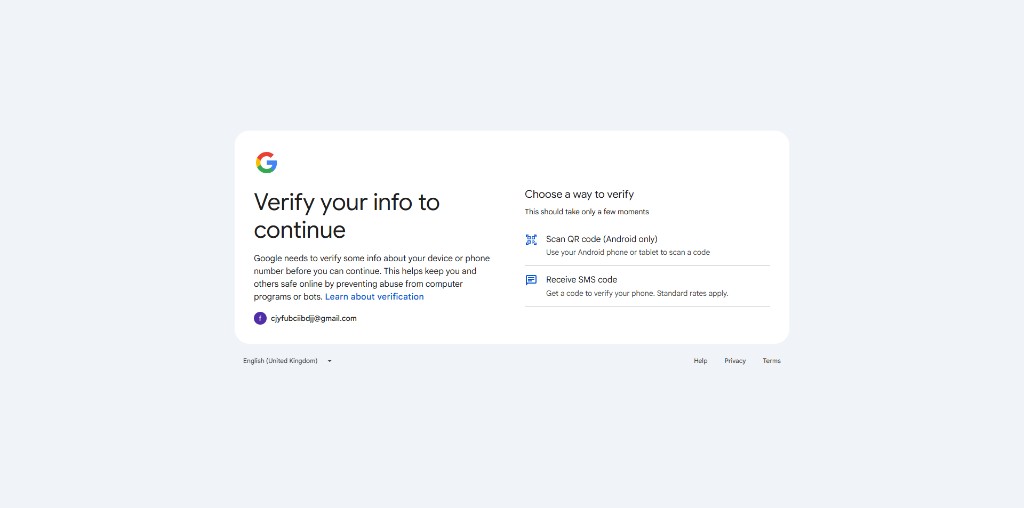Click 'Use your Android phone or tablet' description
The width and height of the screenshot is (1024, 508).
tap(627, 253)
